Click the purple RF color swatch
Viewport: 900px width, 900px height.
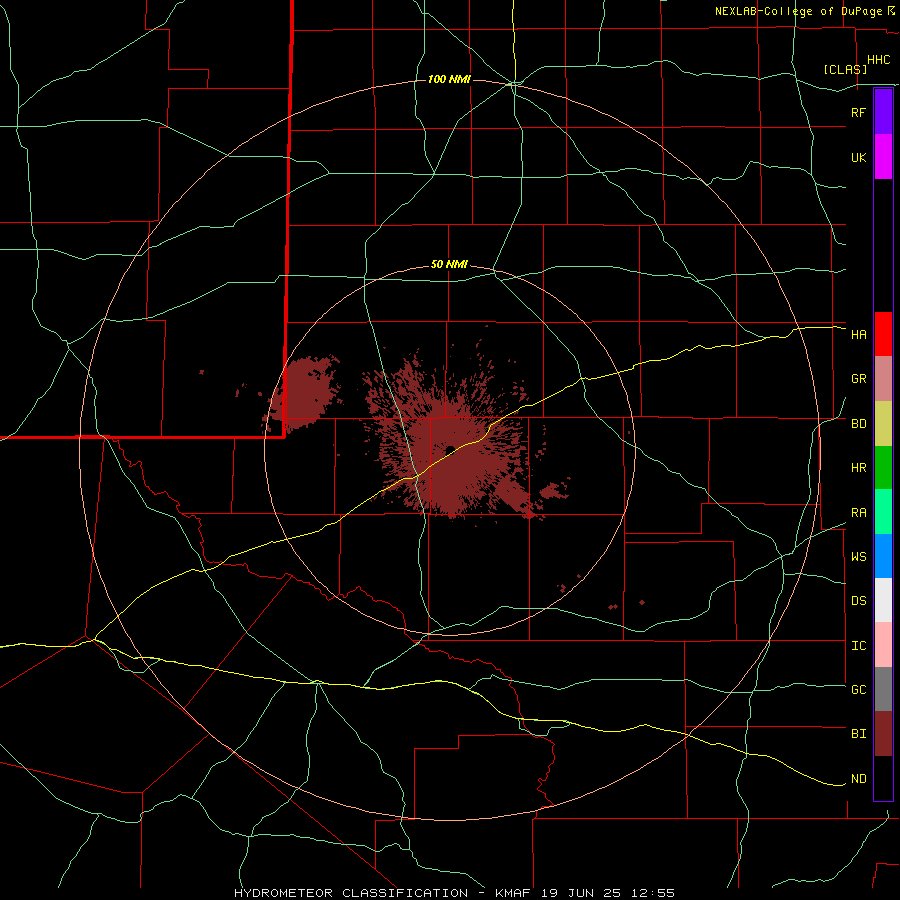point(883,112)
